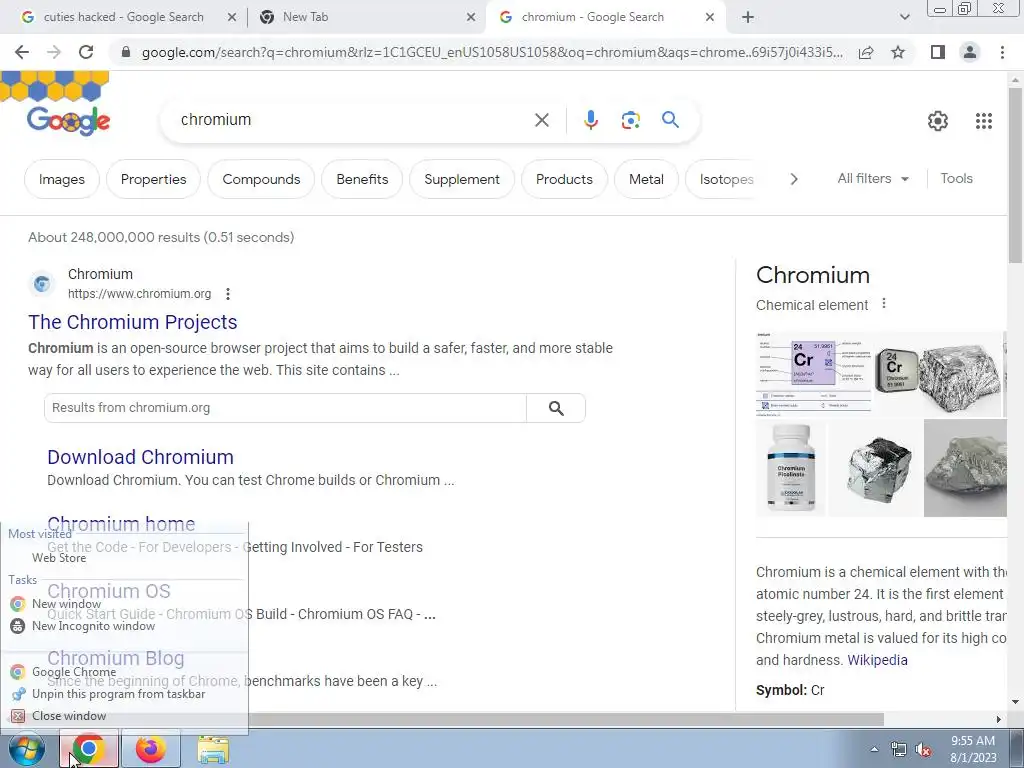Open The Chromium Projects link

point(133,322)
